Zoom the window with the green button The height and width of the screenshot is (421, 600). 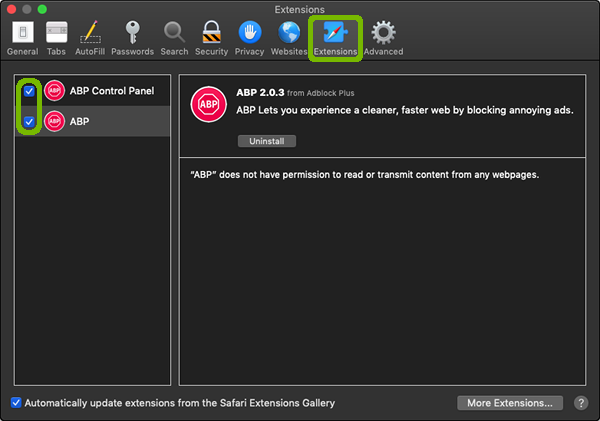pos(42,9)
